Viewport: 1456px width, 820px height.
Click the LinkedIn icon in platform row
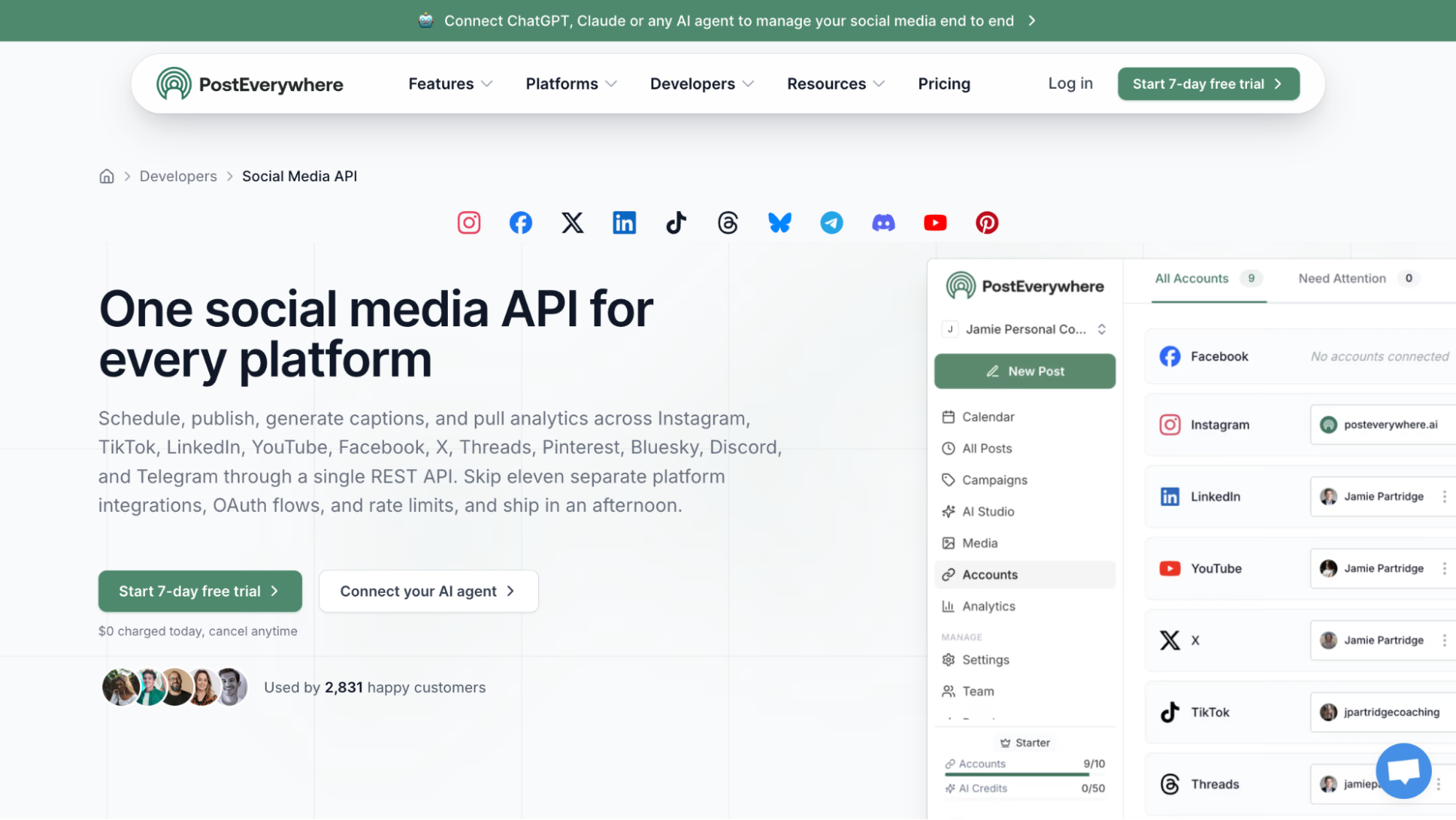point(624,223)
